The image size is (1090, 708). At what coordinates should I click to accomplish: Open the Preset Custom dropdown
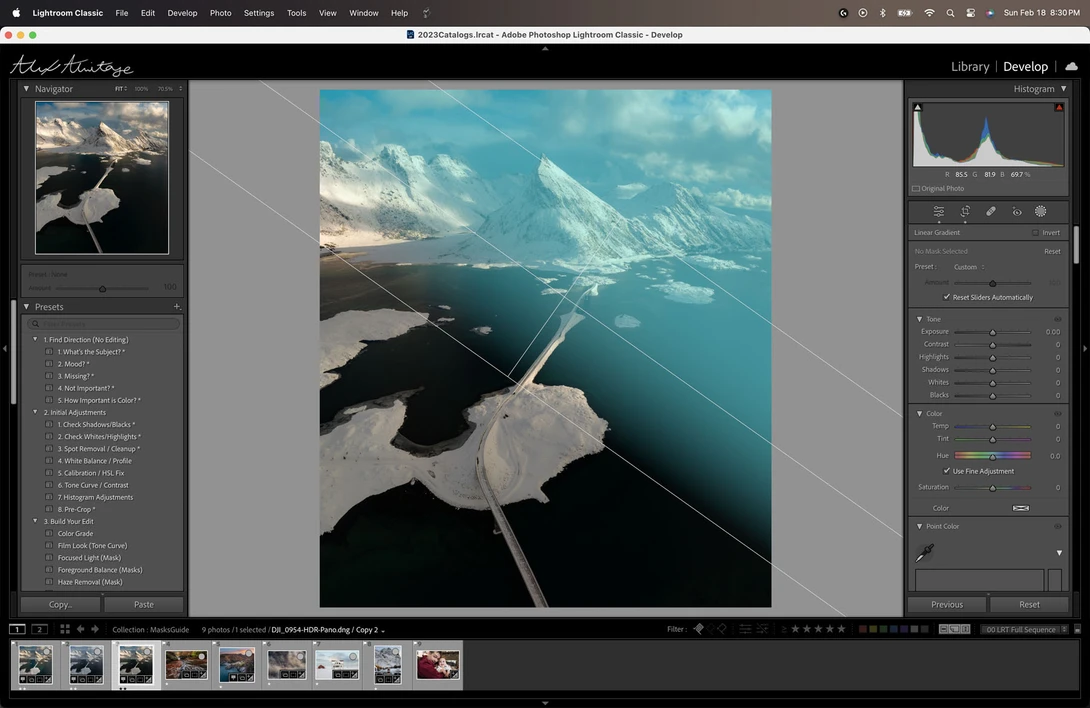pyautogui.click(x=969, y=267)
